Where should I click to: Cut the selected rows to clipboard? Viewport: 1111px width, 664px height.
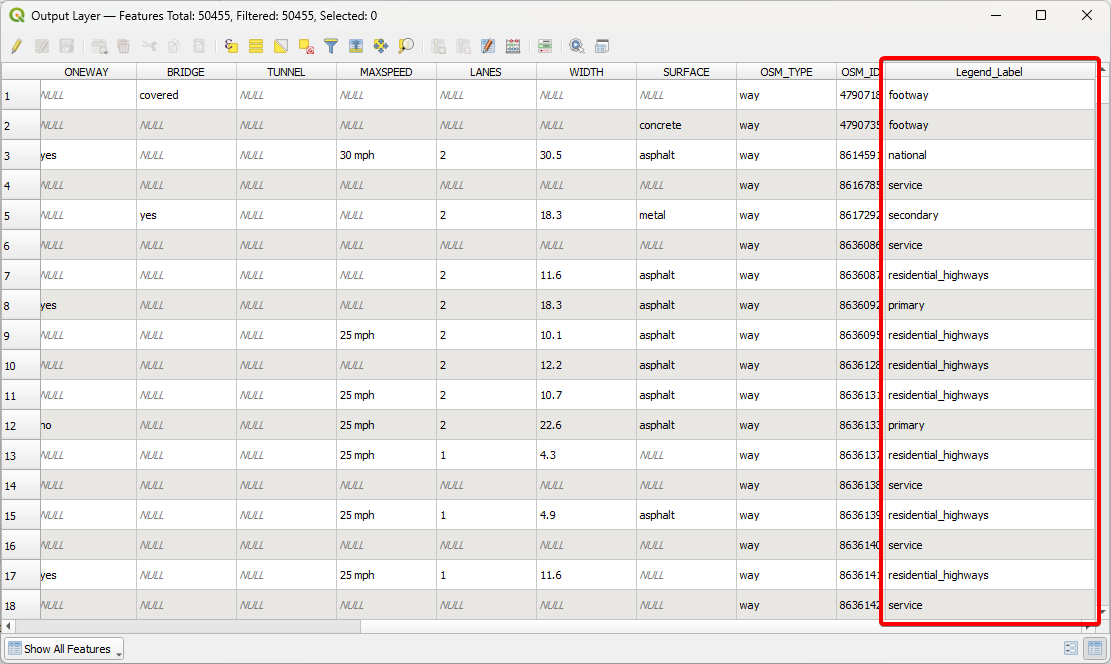[x=150, y=46]
